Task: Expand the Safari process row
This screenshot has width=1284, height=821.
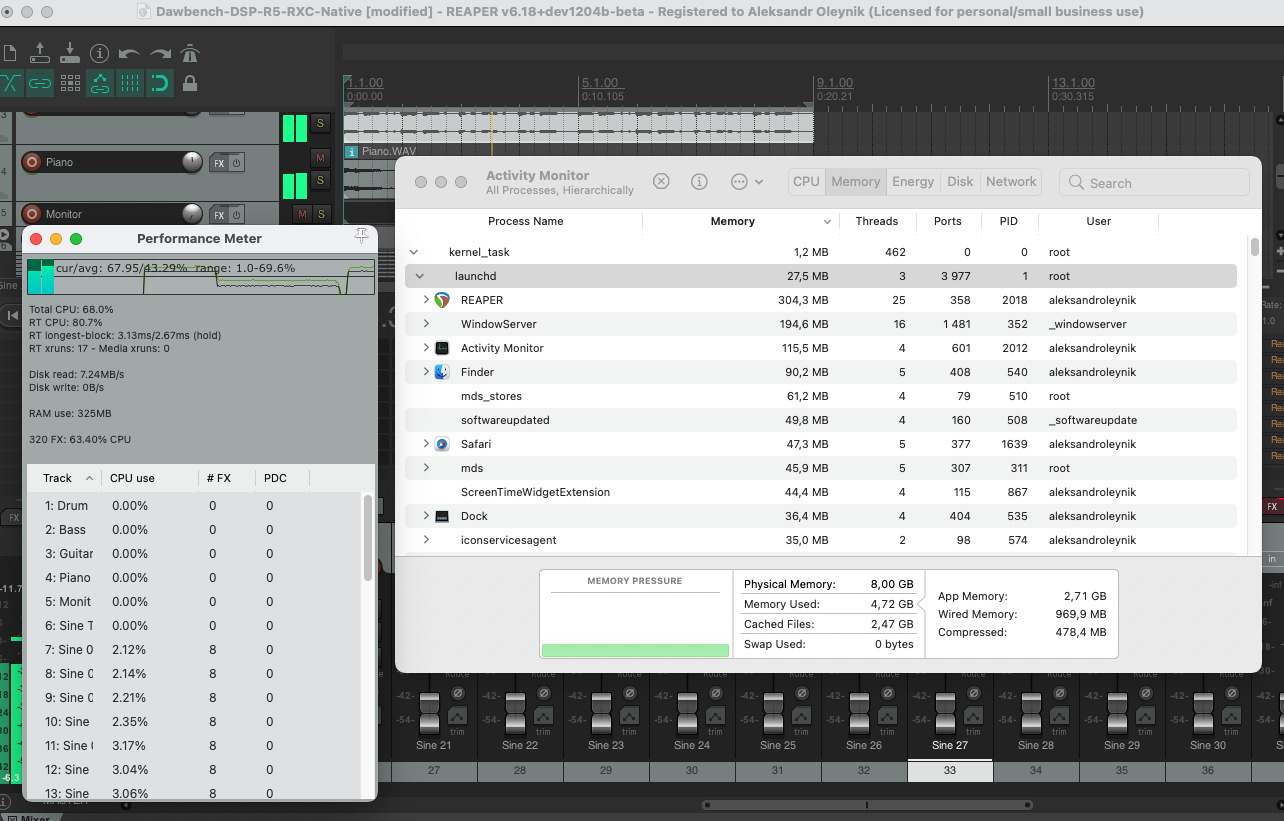Action: point(426,444)
